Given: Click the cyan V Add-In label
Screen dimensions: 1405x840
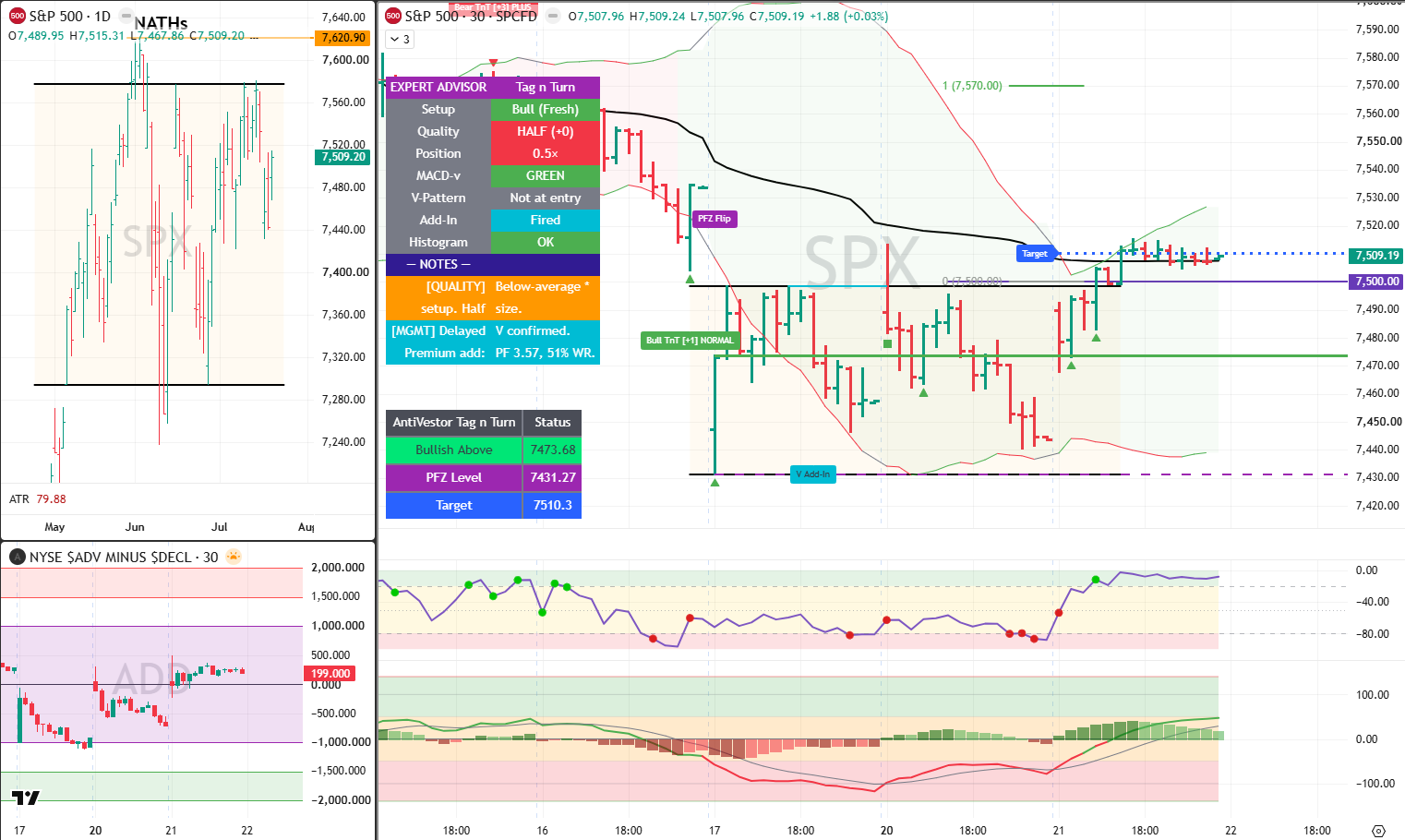Looking at the screenshot, I should coord(813,474).
